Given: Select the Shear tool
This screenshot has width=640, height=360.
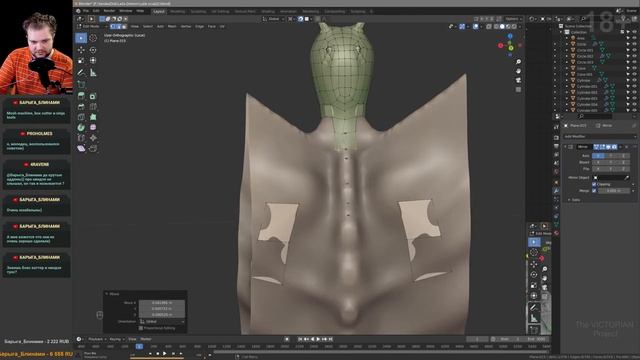Looking at the screenshot, I should pos(81,148).
